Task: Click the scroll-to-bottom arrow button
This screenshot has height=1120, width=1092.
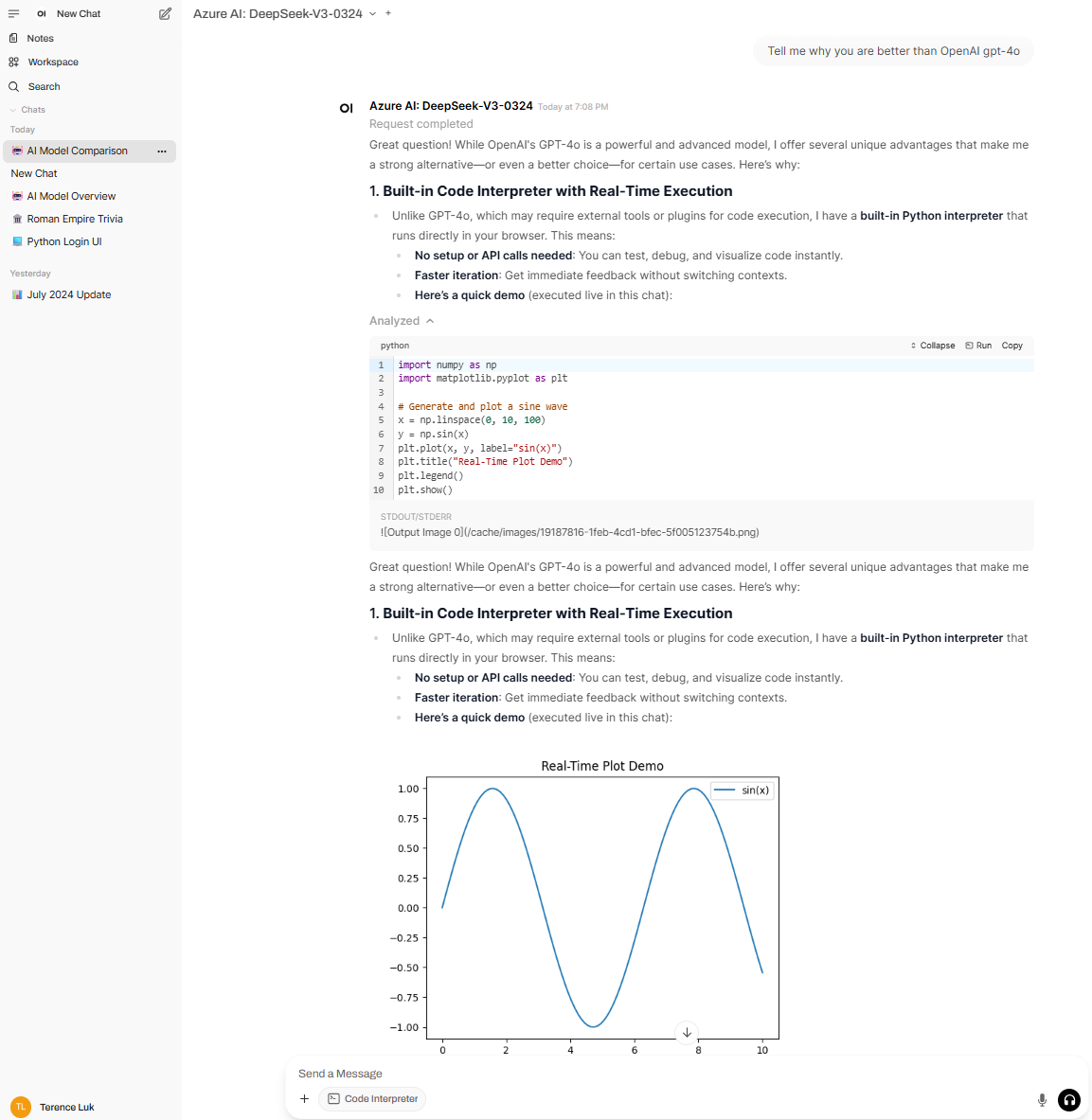Action: click(687, 1032)
